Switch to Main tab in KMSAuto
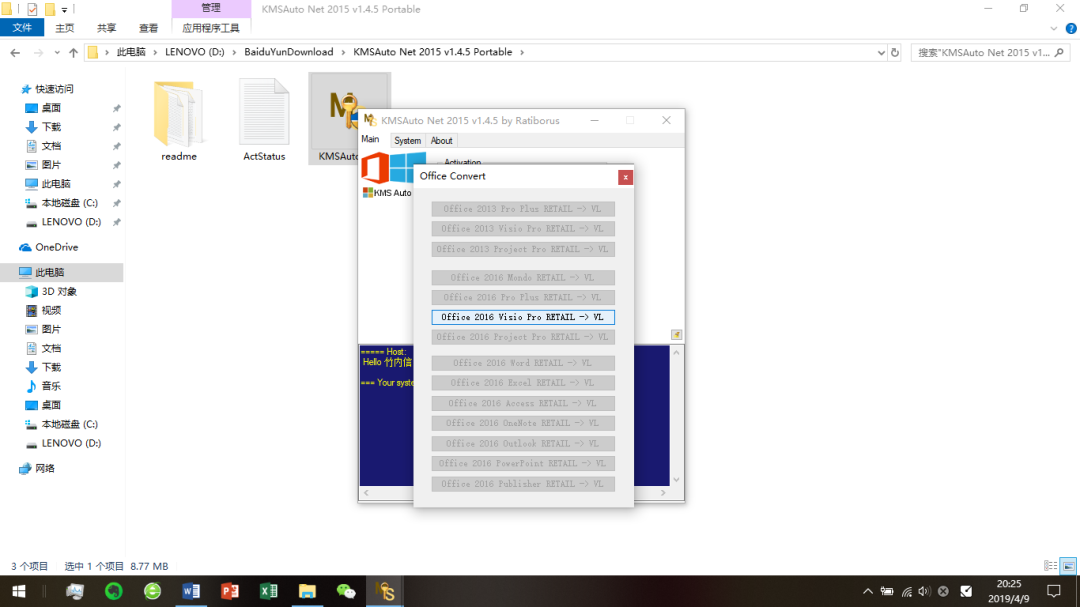 [x=371, y=139]
